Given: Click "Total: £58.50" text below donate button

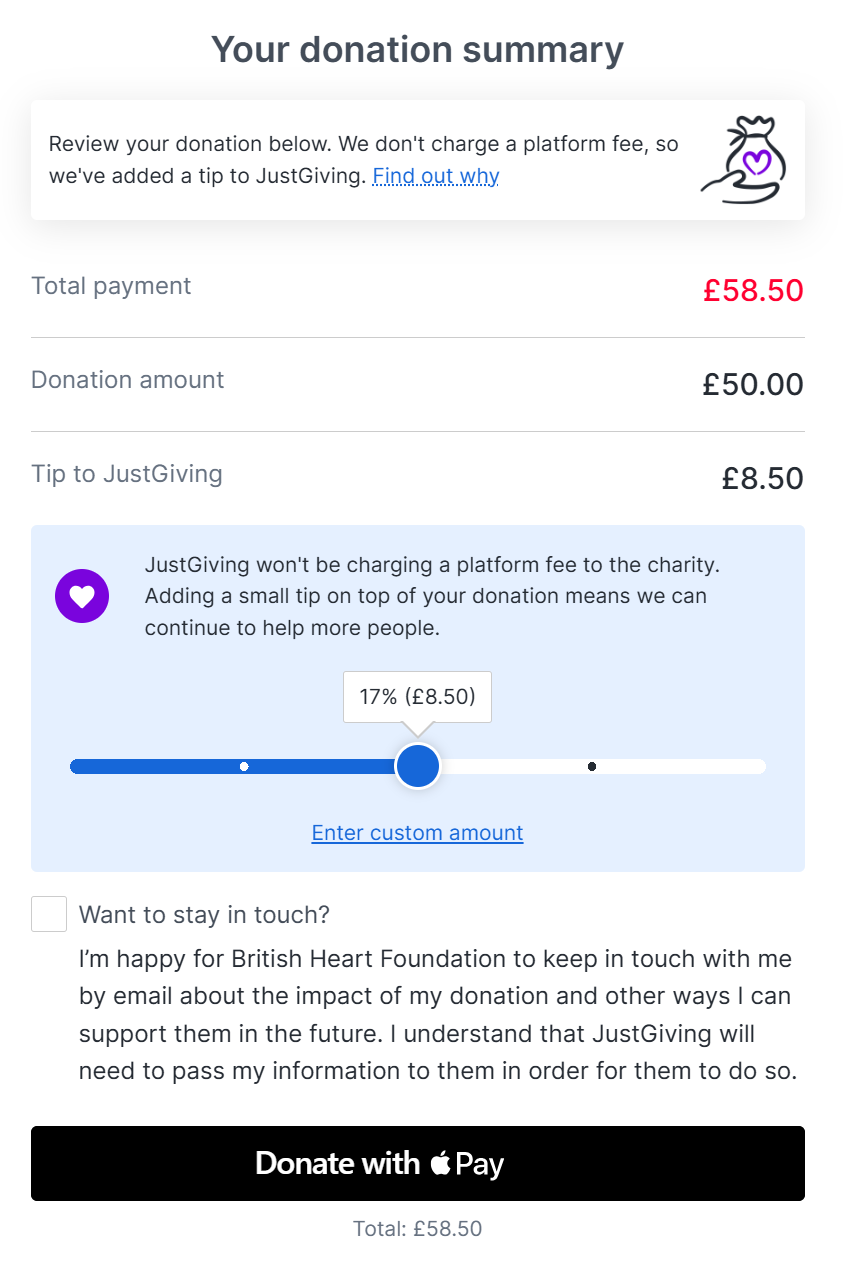Looking at the screenshot, I should (417, 1229).
